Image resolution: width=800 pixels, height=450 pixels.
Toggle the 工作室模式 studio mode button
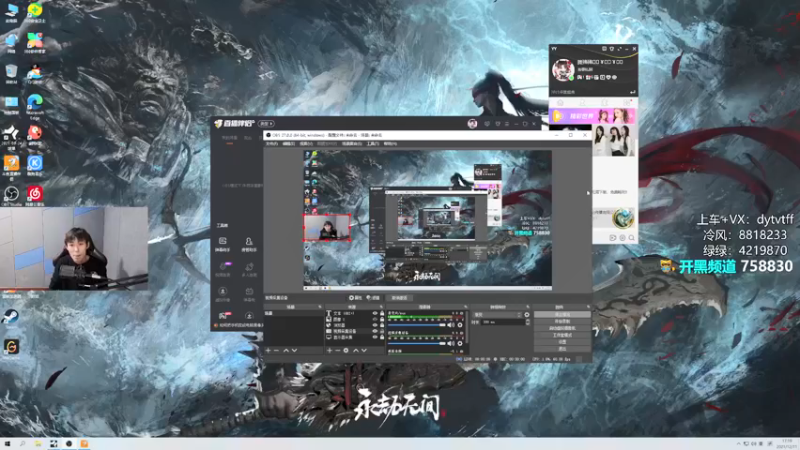click(563, 335)
